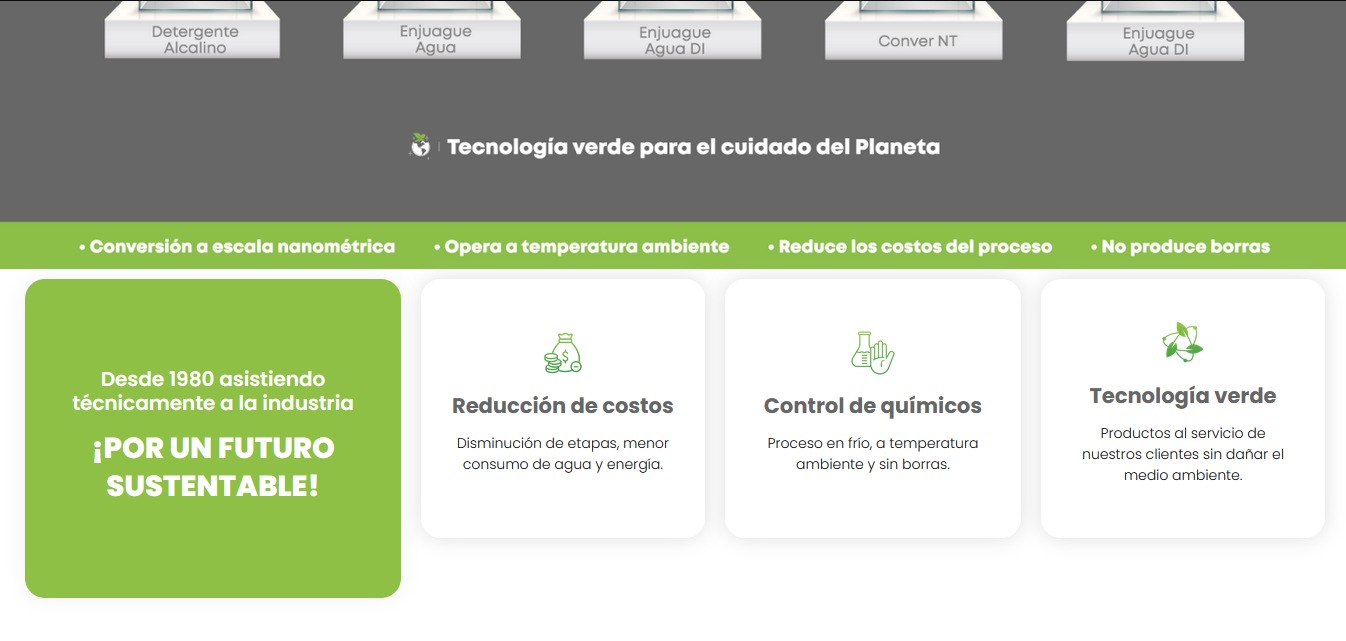This screenshot has height=641, width=1346.
Task: Click 'Tecnología verde para el cuidado del Planeta' heading
Action: pyautogui.click(x=693, y=147)
